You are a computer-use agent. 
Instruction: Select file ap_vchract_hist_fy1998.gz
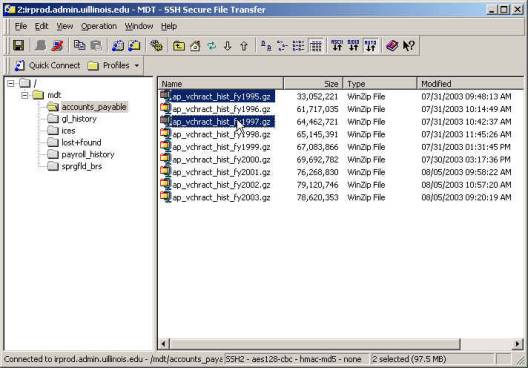tap(221, 134)
